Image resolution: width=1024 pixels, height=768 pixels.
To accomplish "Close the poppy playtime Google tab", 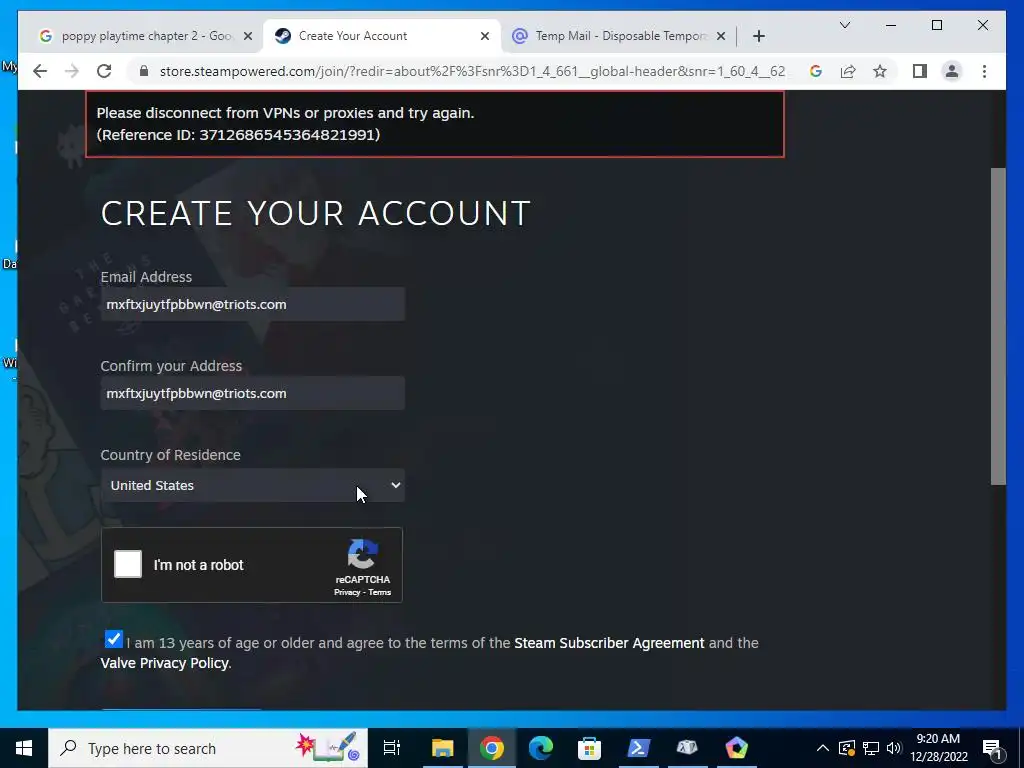I will click(248, 36).
